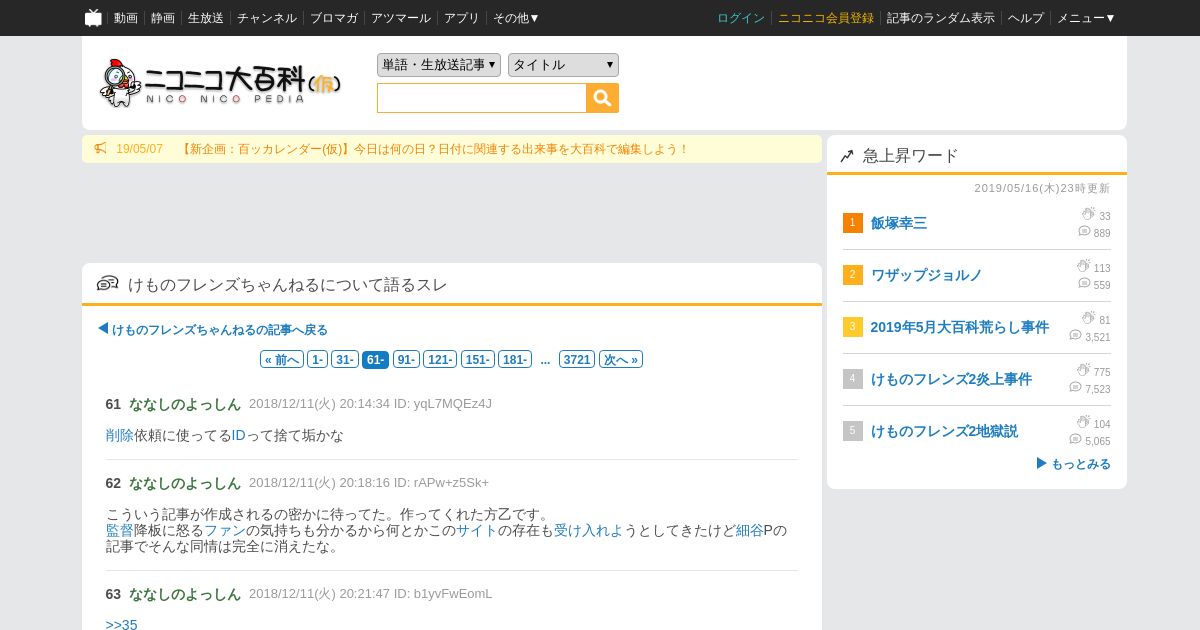Click the clap icon for けものフレンズ2地獄説
Viewport: 1200px width, 630px height.
(x=1083, y=423)
